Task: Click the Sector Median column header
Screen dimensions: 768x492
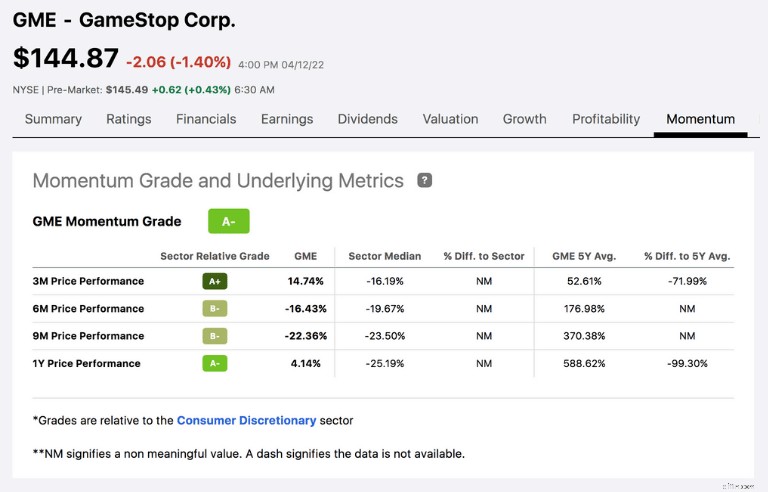Action: point(385,256)
